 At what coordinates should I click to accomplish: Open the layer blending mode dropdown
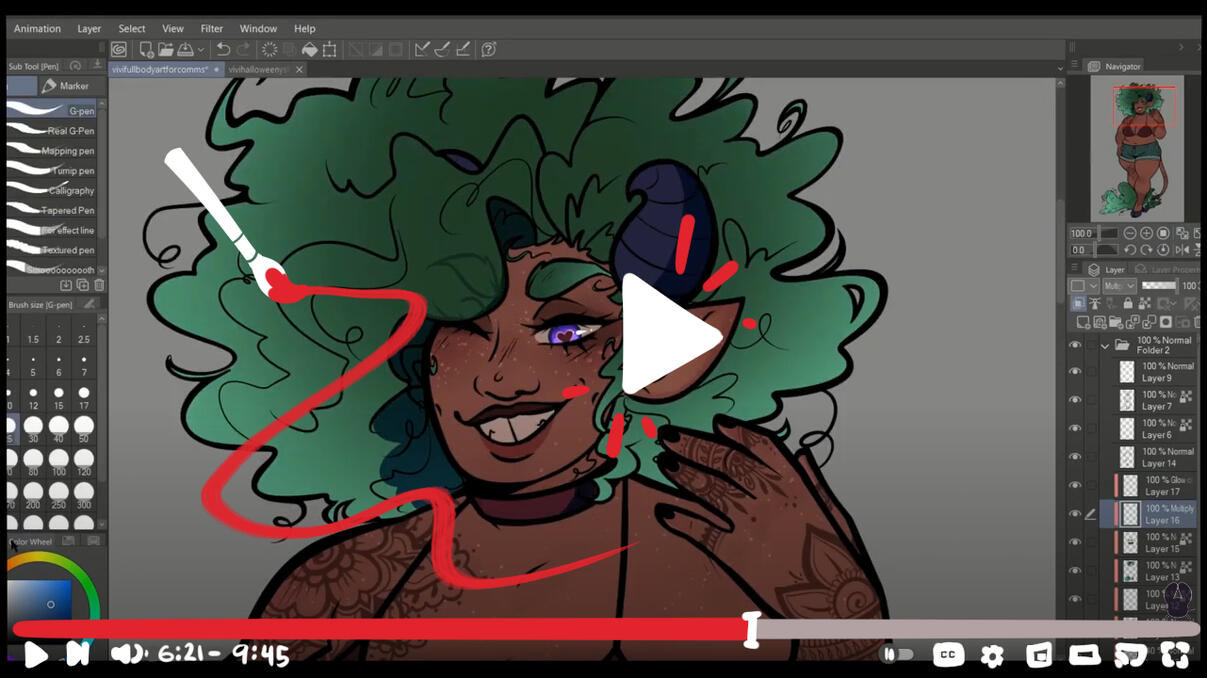(1118, 286)
